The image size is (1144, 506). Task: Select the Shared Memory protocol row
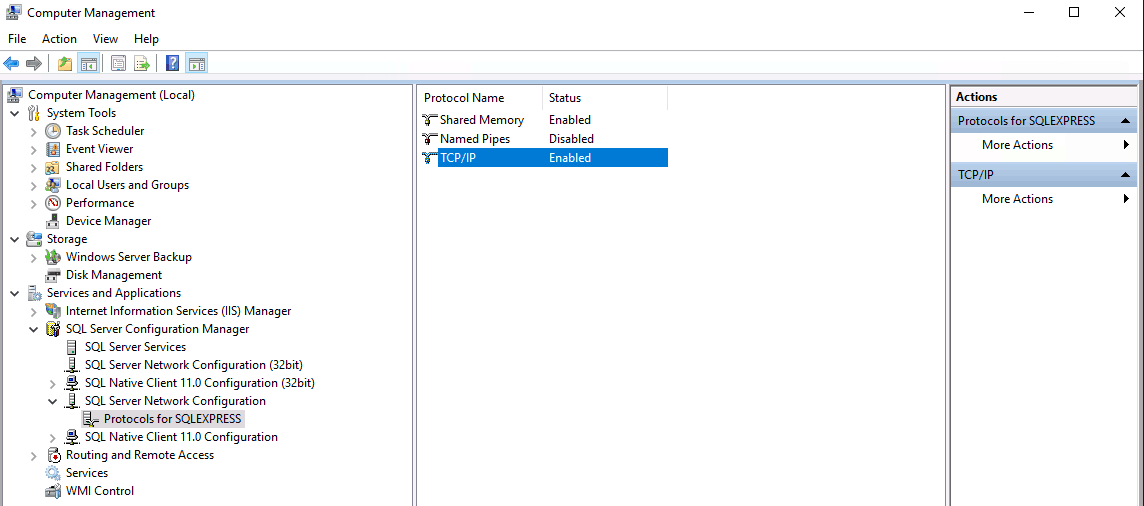(x=544, y=120)
